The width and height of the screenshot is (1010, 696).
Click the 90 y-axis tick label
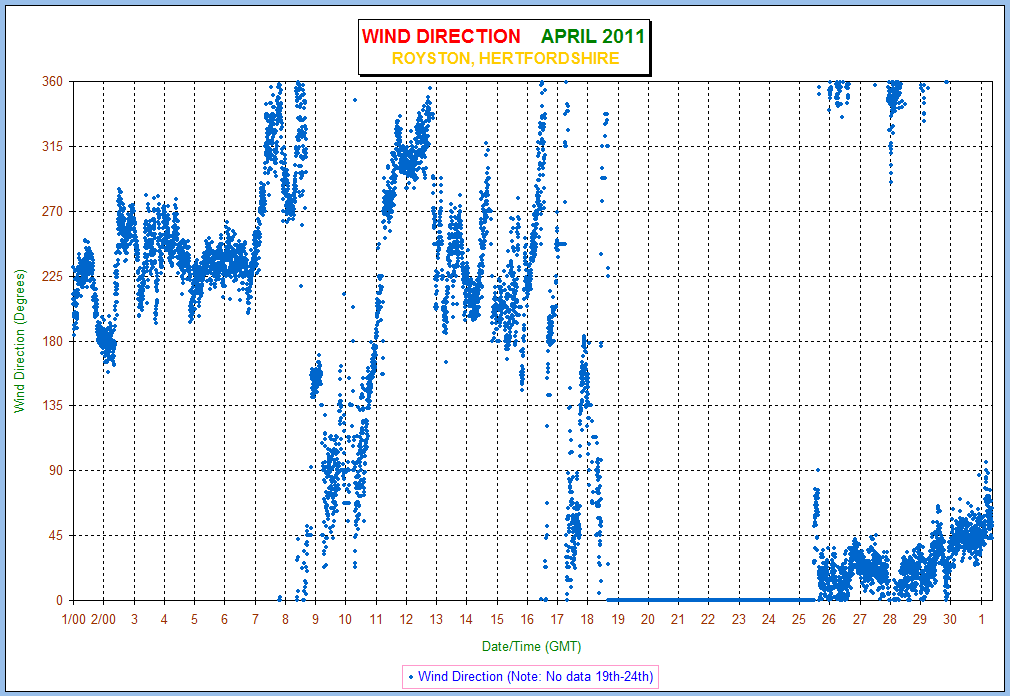point(57,471)
